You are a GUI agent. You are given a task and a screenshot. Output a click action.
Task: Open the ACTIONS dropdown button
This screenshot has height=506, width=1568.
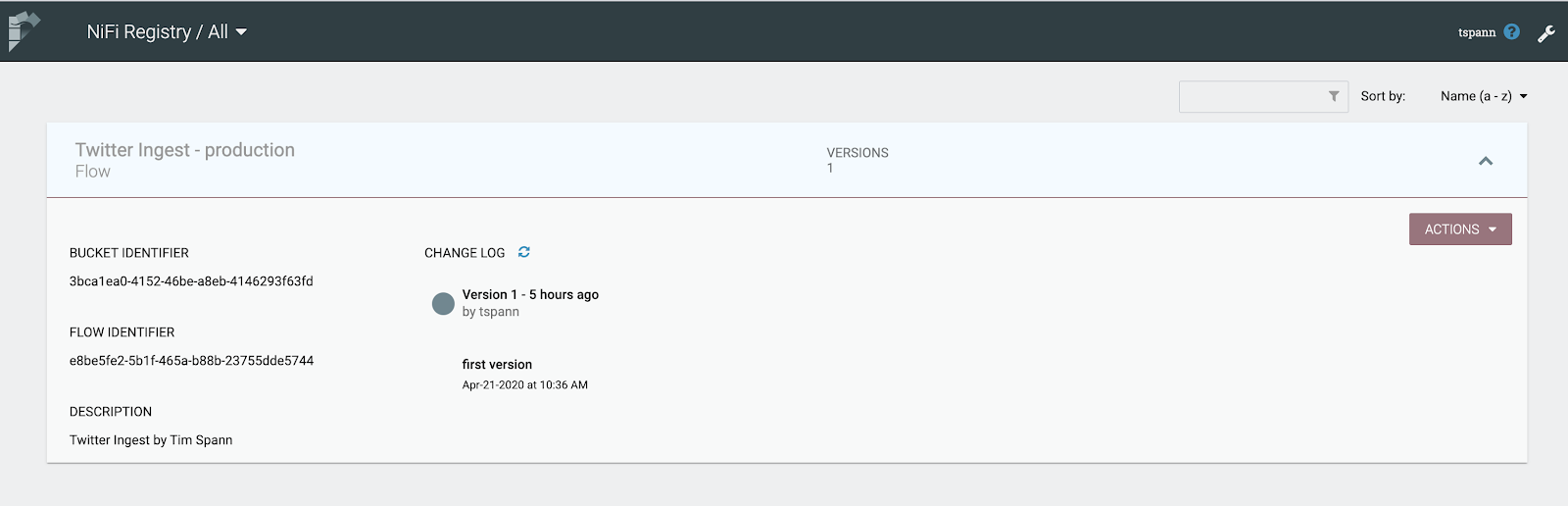coord(1460,229)
